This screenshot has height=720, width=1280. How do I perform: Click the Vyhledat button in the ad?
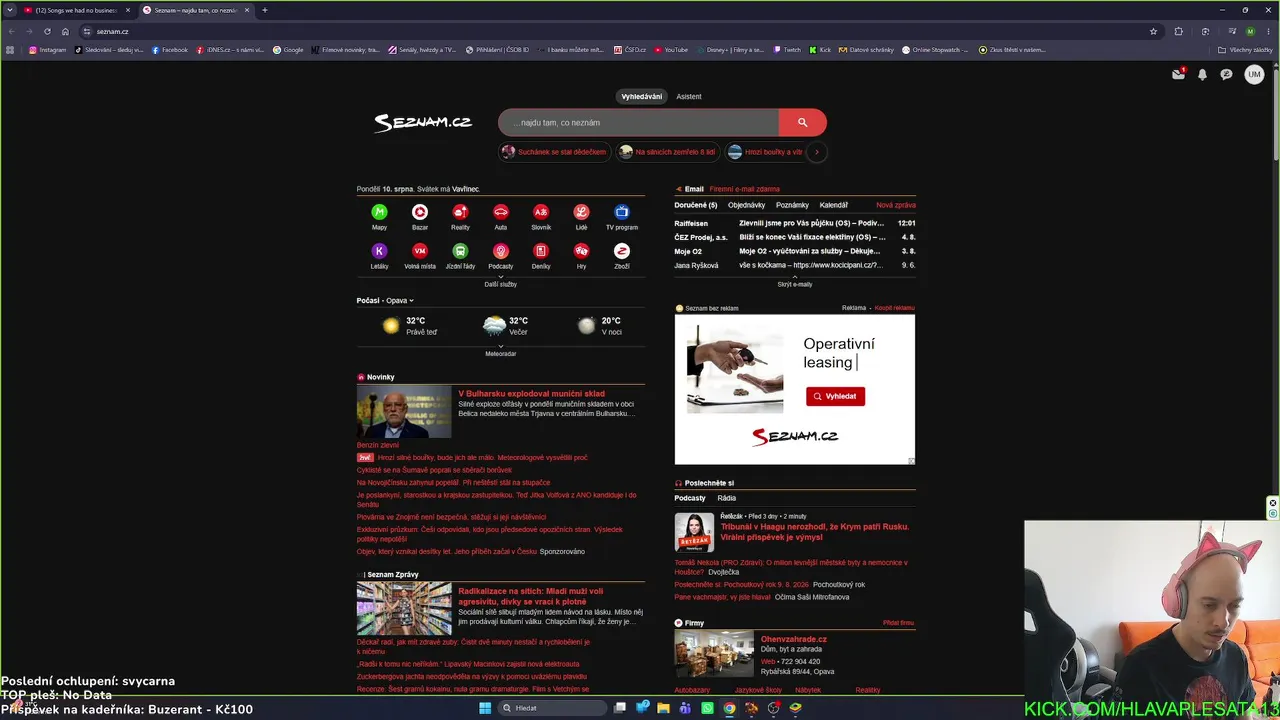click(836, 396)
